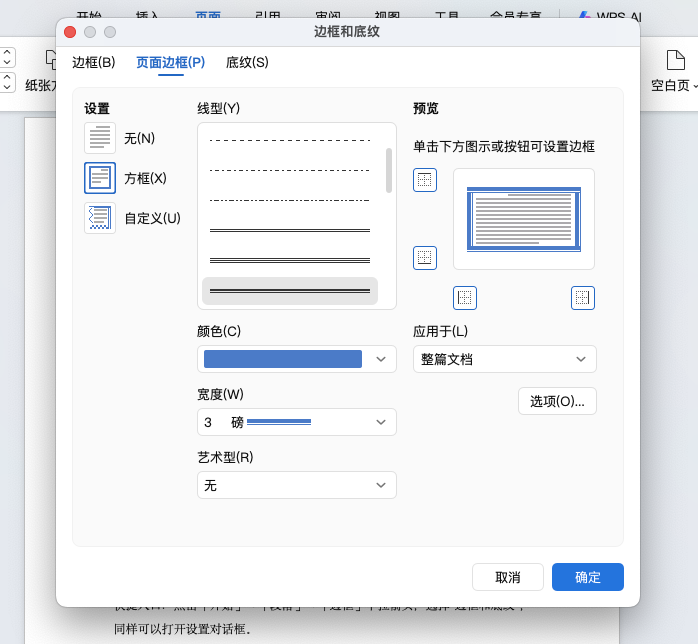Click the lower stepper control in background ribbon
The image size is (698, 644).
(x=7, y=82)
